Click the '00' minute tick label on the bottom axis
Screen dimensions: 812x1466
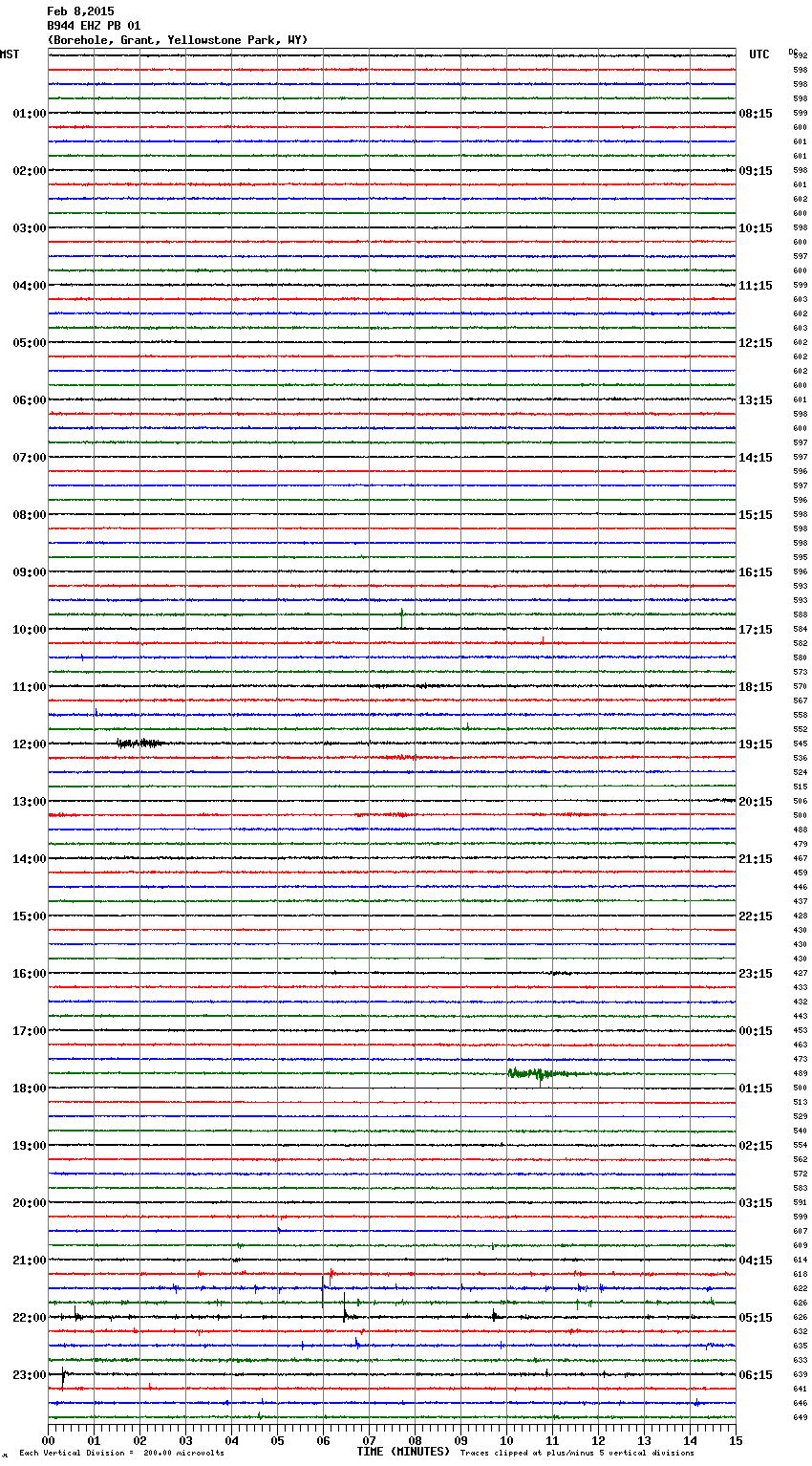48,1440
